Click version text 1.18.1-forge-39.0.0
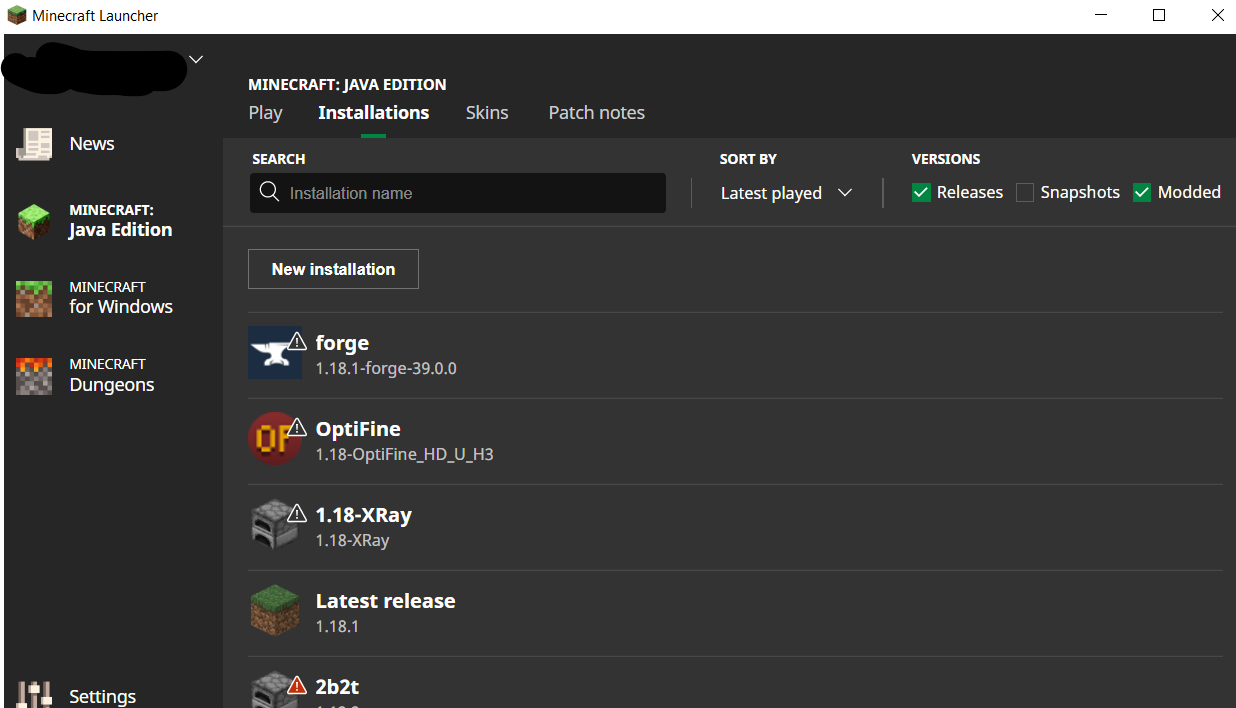Screen dimensions: 1236x708 coord(386,369)
